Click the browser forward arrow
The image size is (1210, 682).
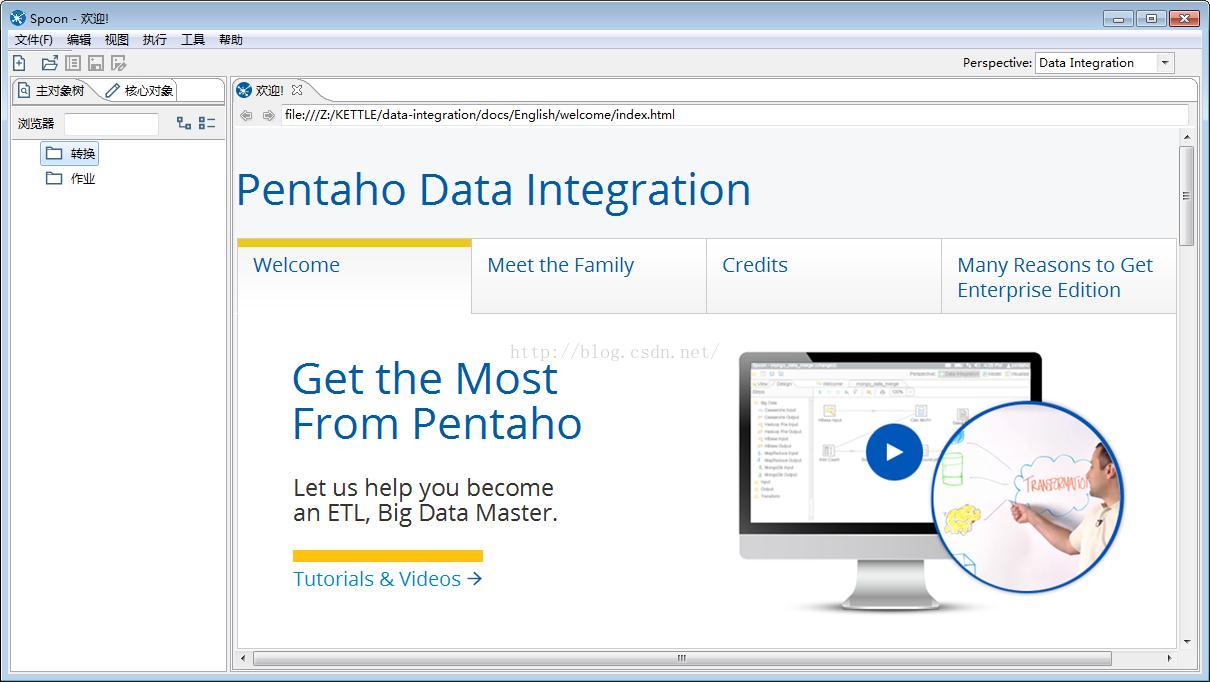click(x=268, y=115)
